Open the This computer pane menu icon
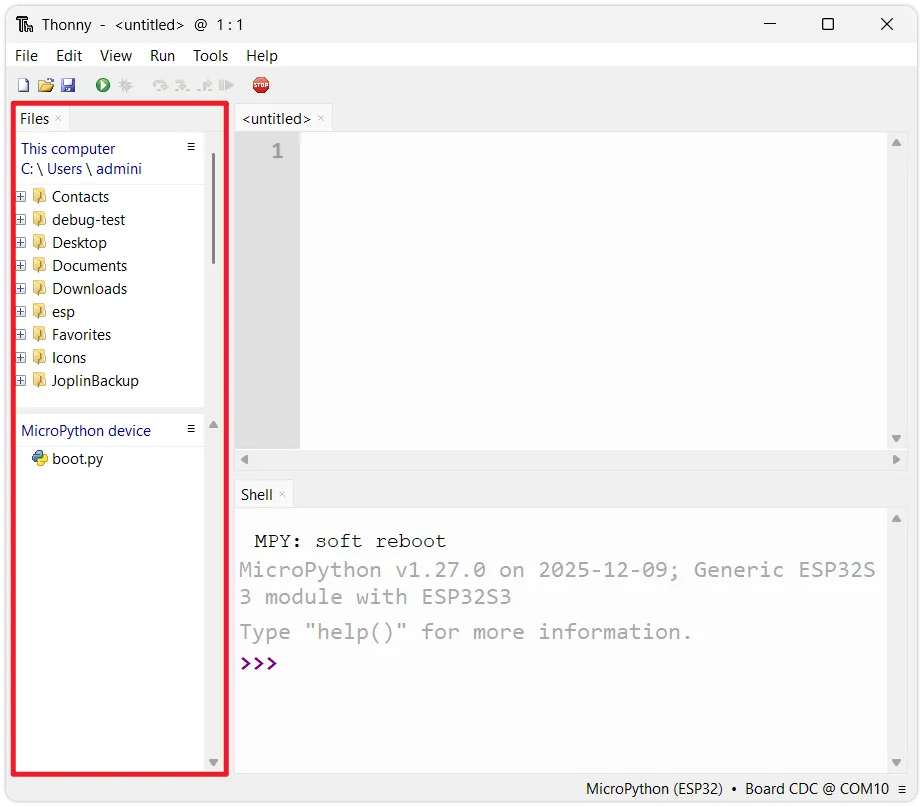Image resolution: width=923 pixels, height=807 pixels. coord(191,147)
